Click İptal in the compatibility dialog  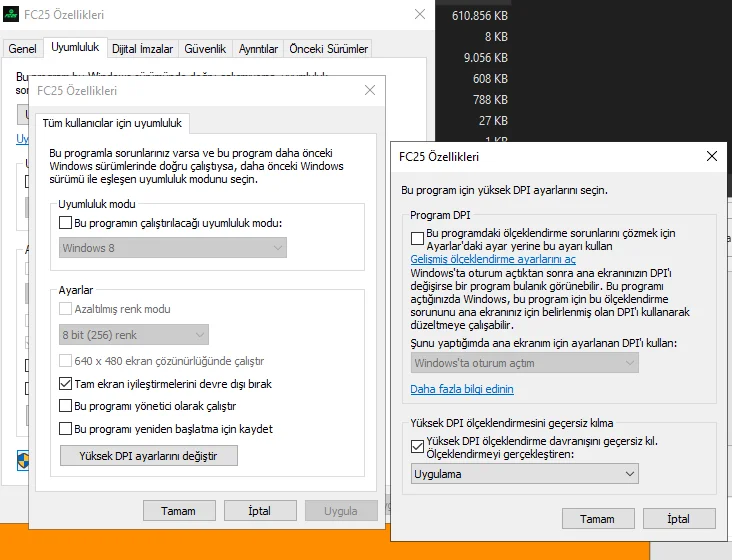pos(260,511)
